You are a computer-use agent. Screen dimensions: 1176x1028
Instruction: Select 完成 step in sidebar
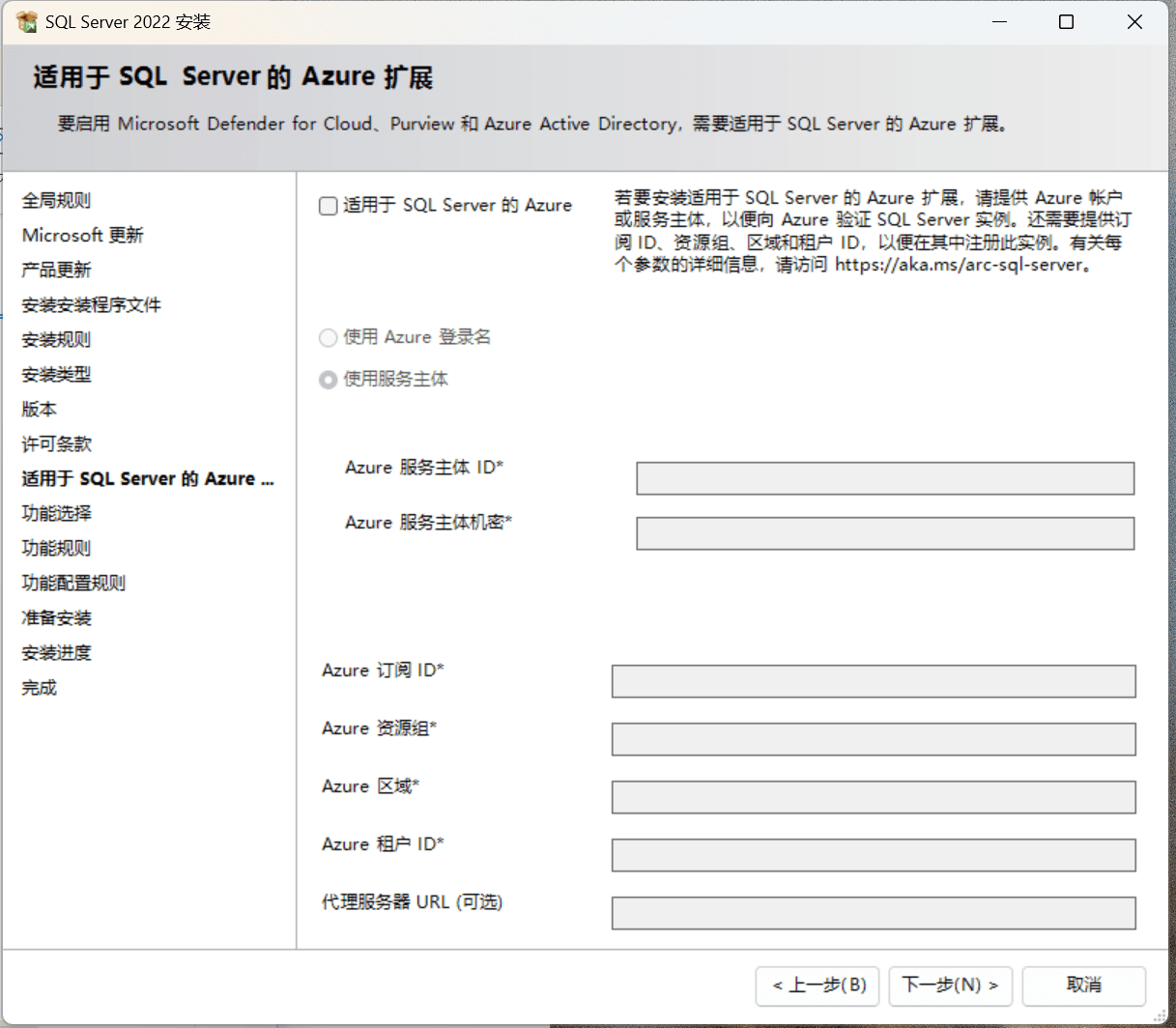click(39, 688)
